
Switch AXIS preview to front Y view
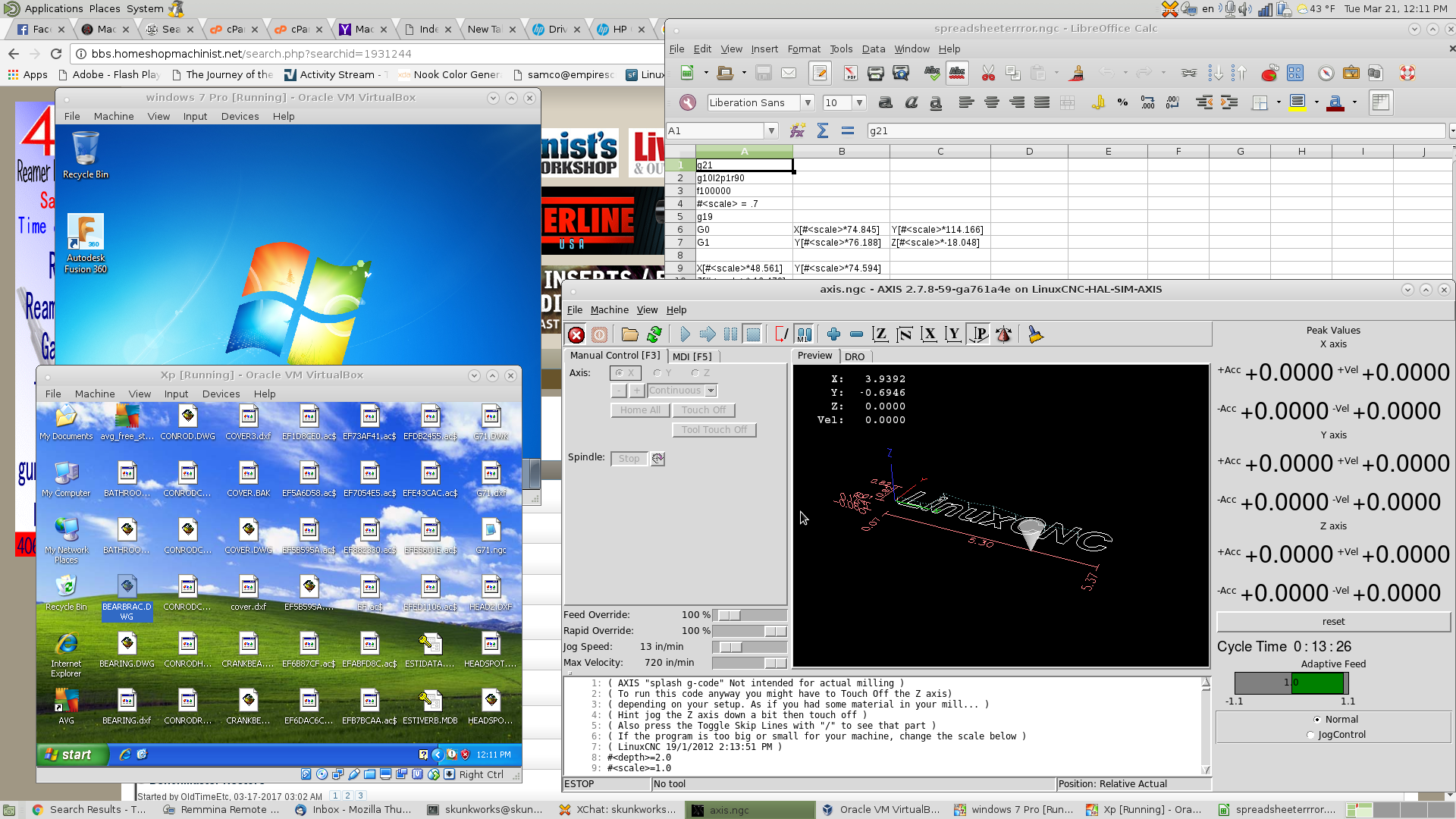point(953,334)
